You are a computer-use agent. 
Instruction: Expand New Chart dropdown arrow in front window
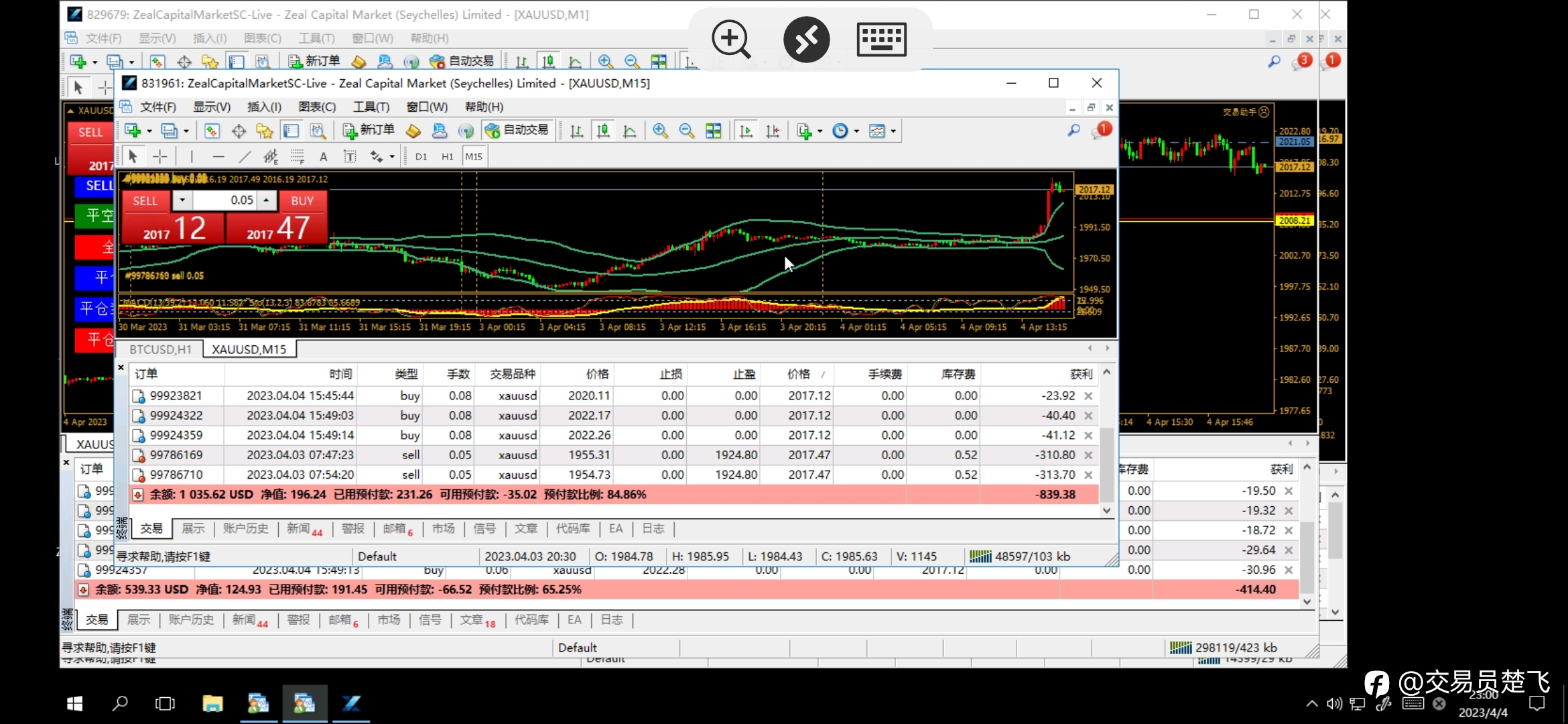point(149,131)
